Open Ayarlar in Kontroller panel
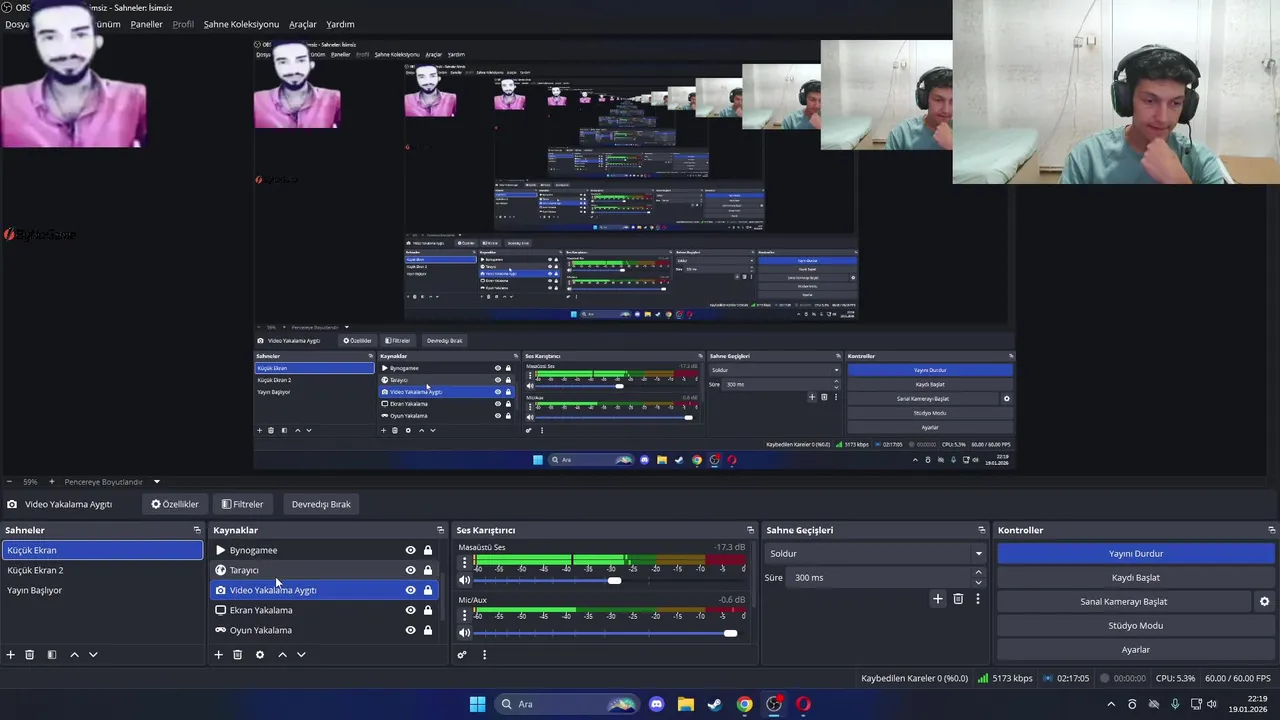This screenshot has height=720, width=1280. 1136,649
